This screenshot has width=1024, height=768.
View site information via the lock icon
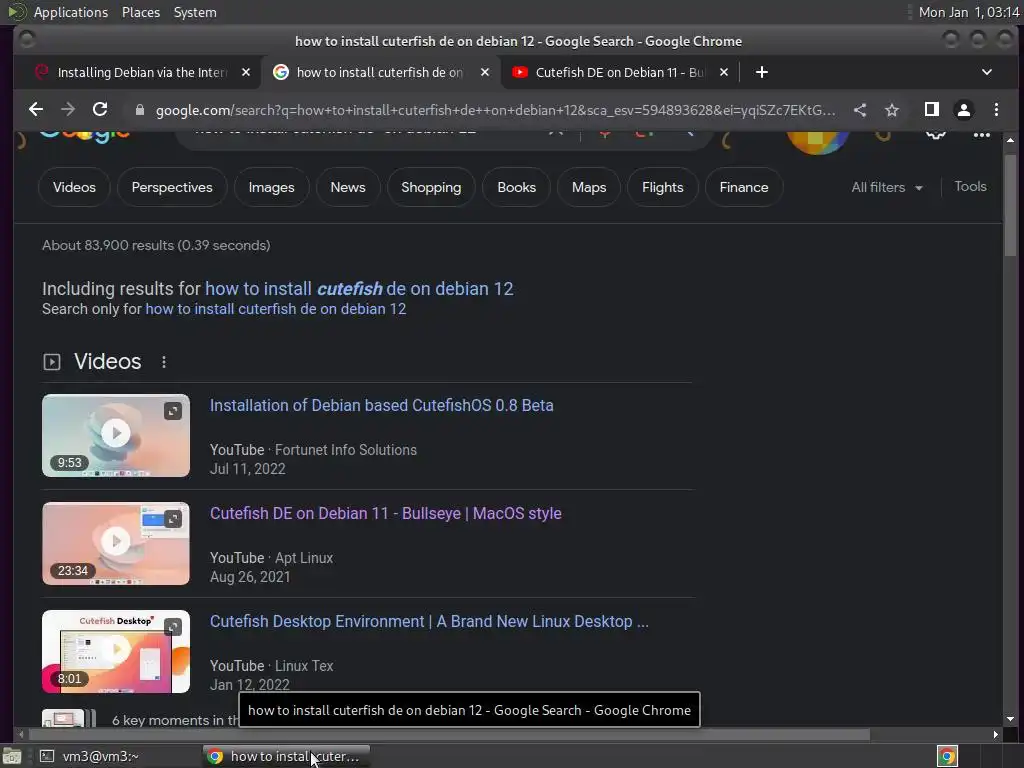point(139,110)
